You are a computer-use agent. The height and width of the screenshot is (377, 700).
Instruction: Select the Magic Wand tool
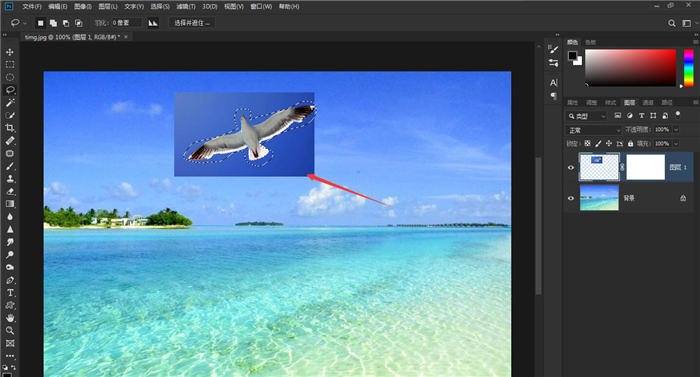click(x=10, y=103)
